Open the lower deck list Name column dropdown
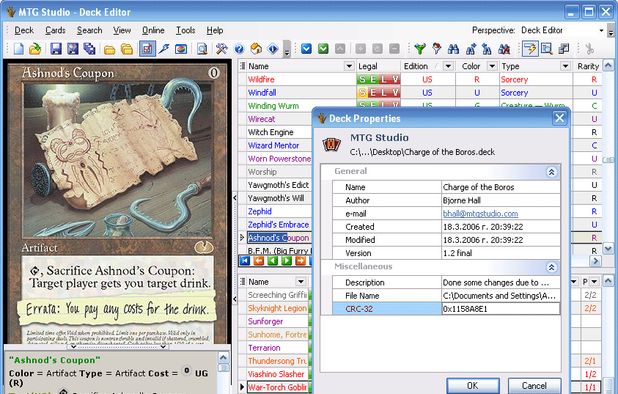Screen dimensions: 618x394 click(301, 282)
